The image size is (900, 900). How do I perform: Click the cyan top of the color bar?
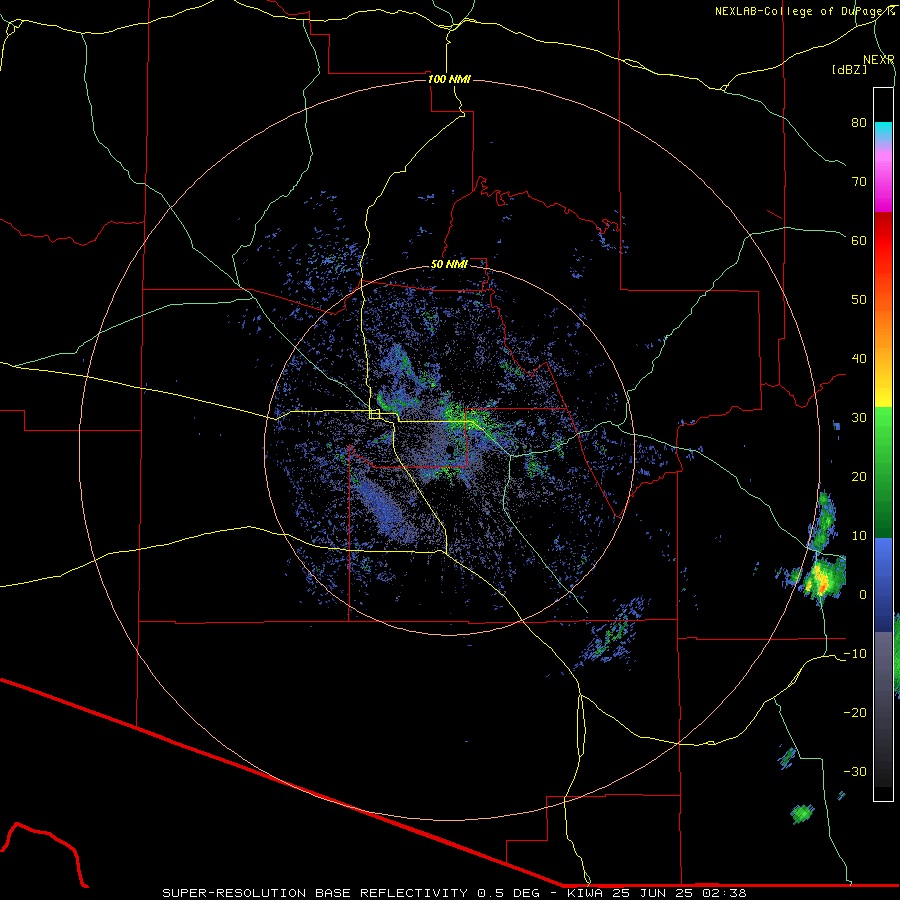883,131
